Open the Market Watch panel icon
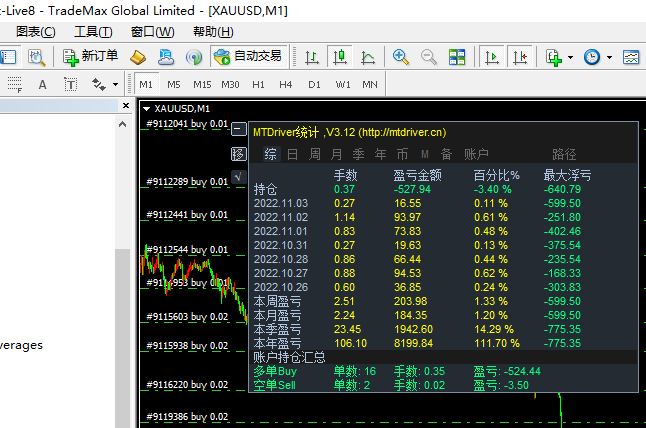646x428 pixels. (x=8, y=57)
